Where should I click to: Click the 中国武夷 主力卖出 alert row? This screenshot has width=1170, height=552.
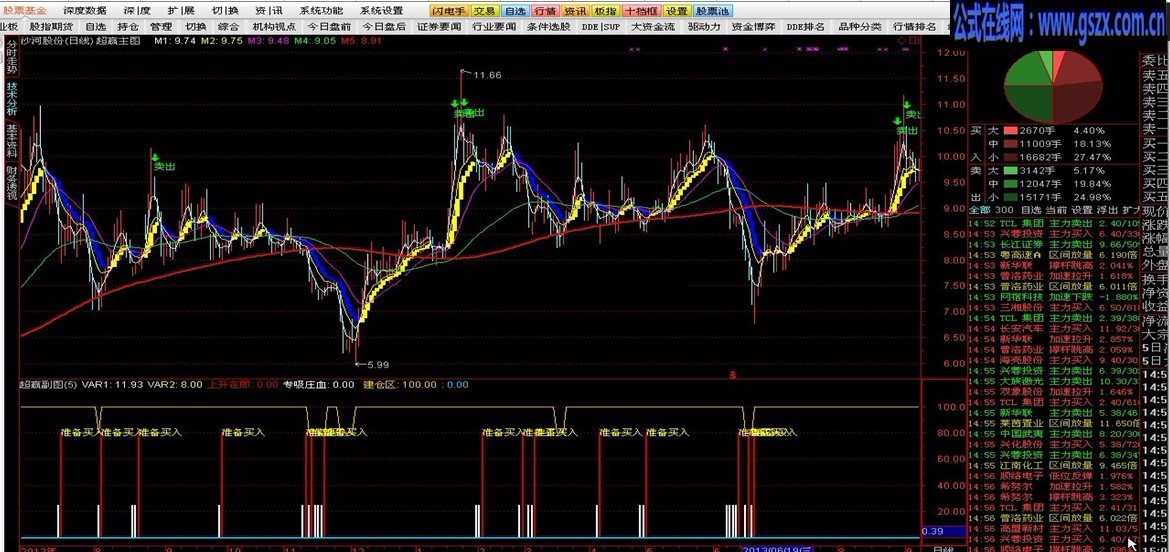1054,434
